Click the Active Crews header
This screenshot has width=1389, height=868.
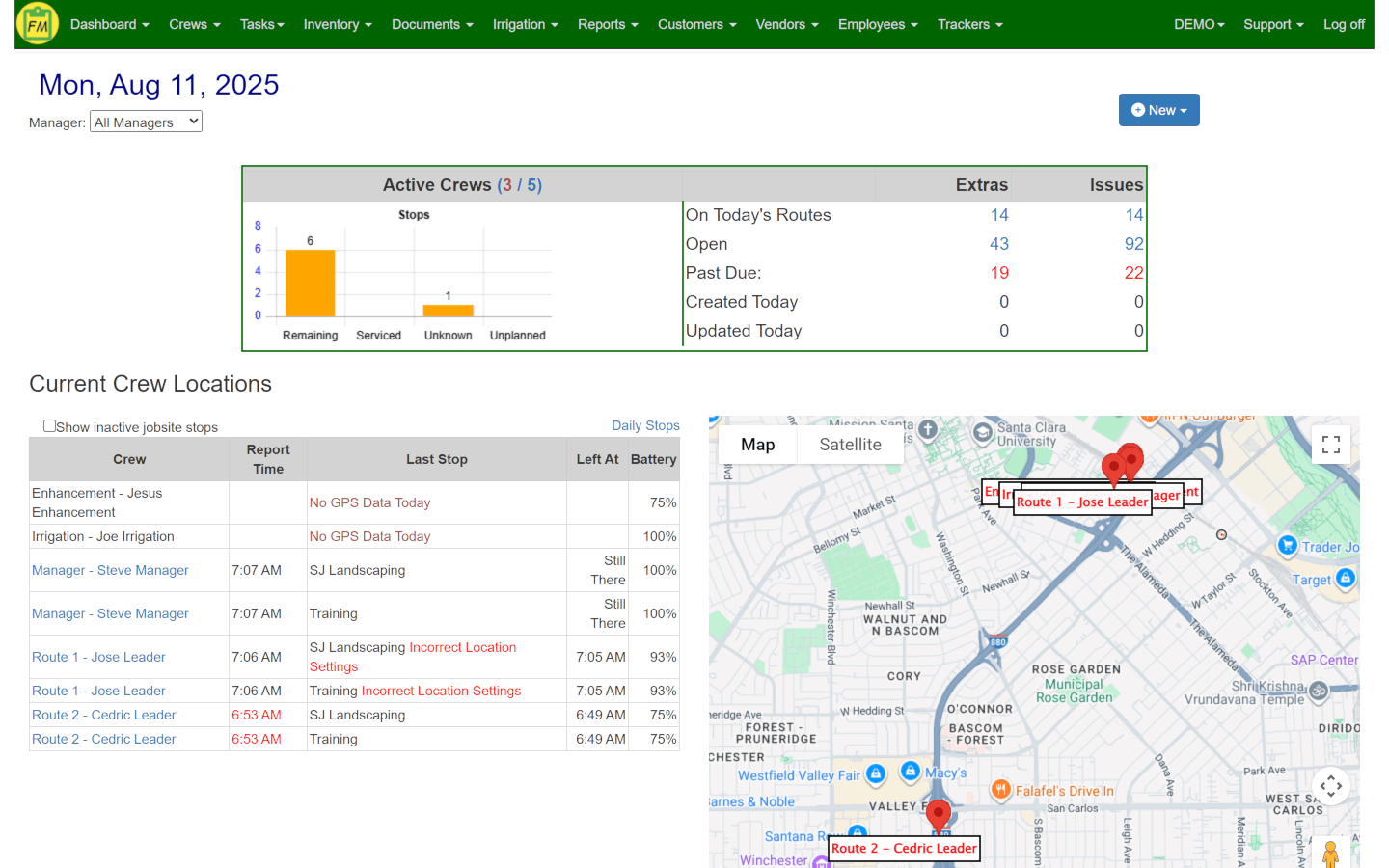pyautogui.click(x=462, y=185)
